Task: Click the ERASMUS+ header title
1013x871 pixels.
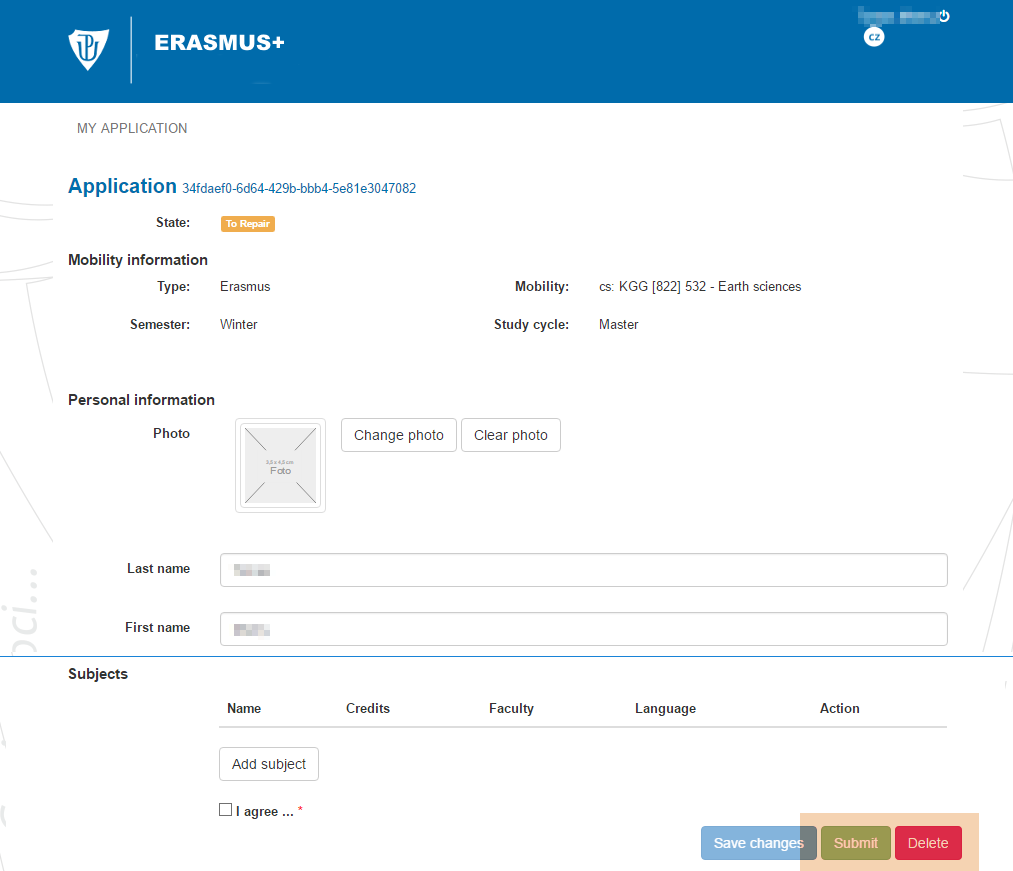Action: click(x=219, y=43)
